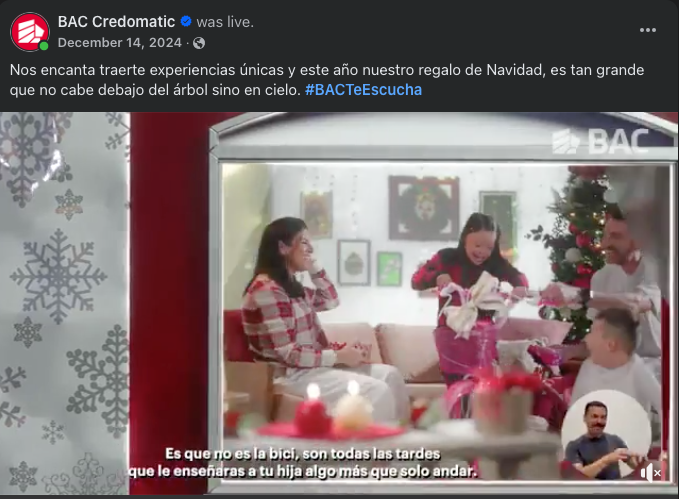Click the wreath picture on the wall
Screen dimensions: 679x499
coord(424,207)
